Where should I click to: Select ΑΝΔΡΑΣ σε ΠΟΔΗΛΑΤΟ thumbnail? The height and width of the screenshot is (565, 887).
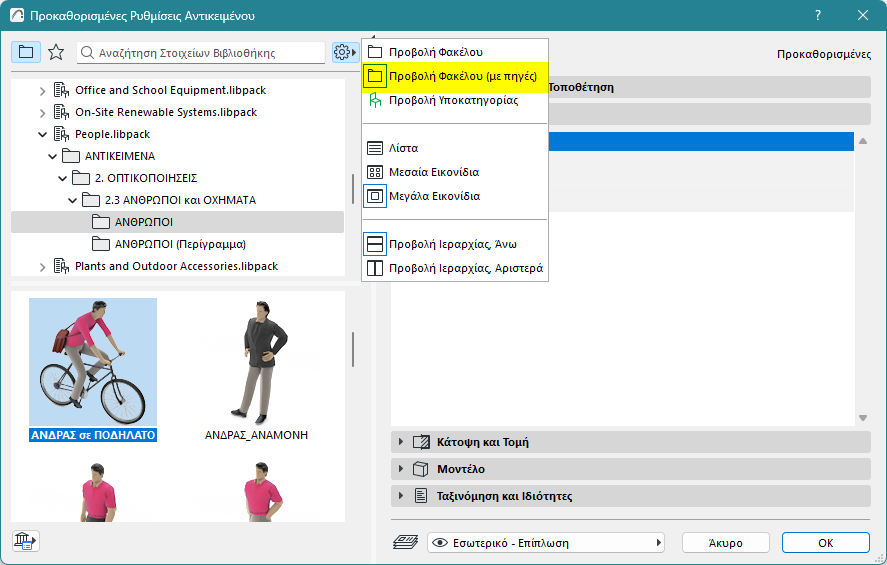click(93, 370)
